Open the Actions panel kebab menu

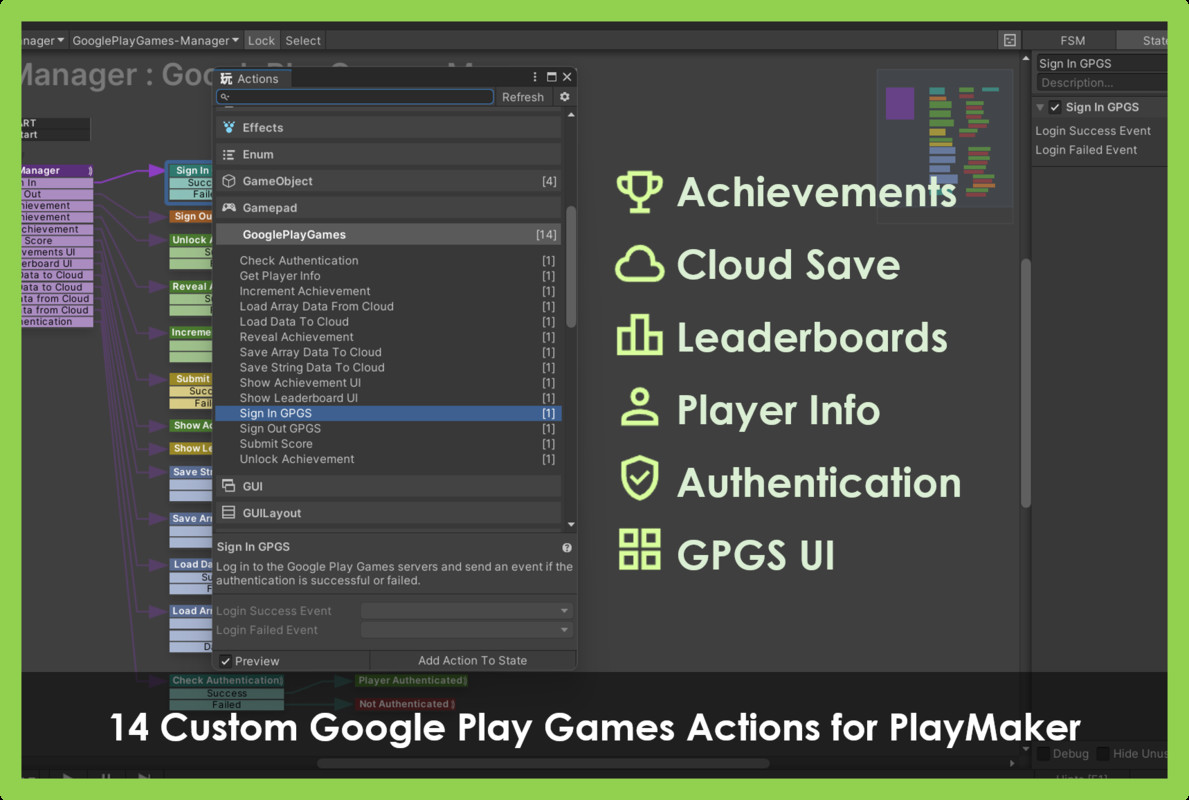click(534, 76)
